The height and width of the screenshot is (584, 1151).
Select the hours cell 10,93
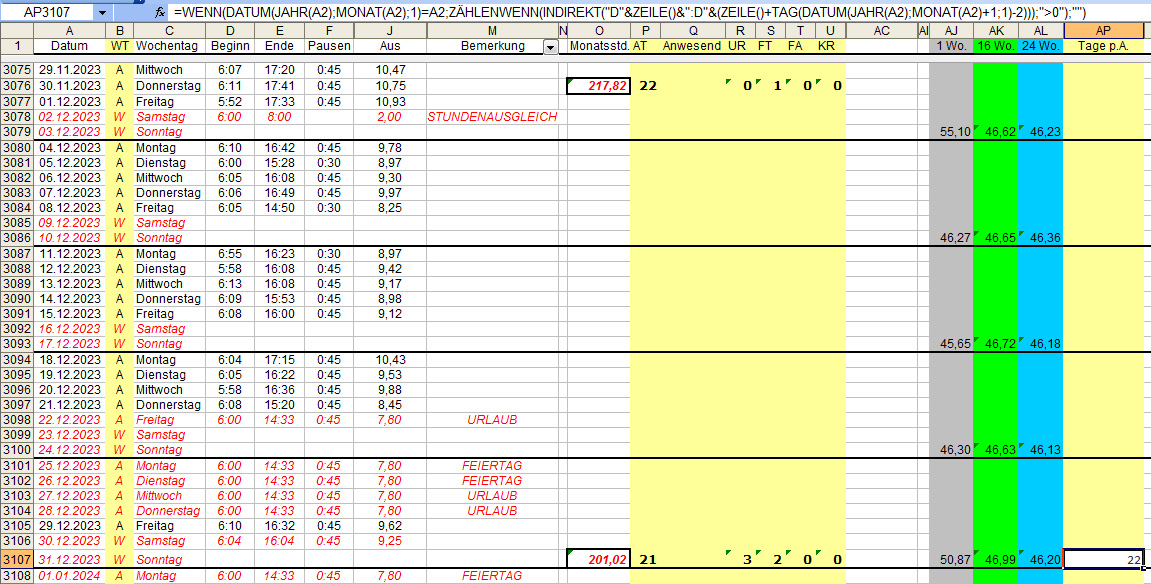(x=390, y=101)
